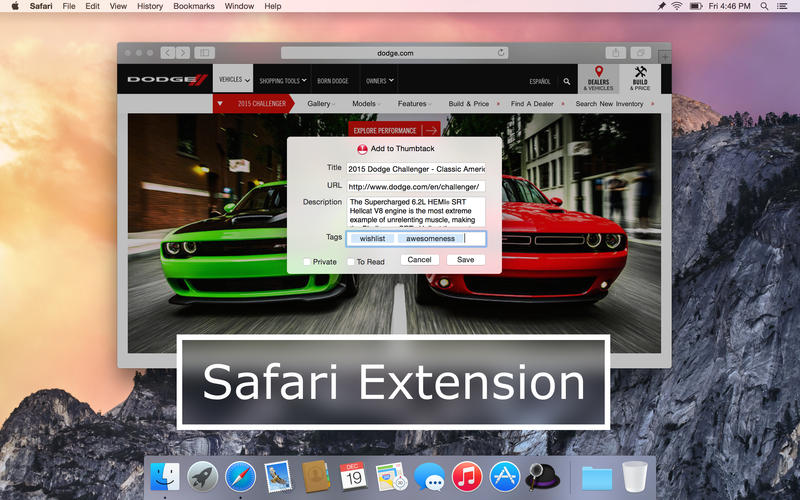Expand the Features submenu

click(x=414, y=104)
